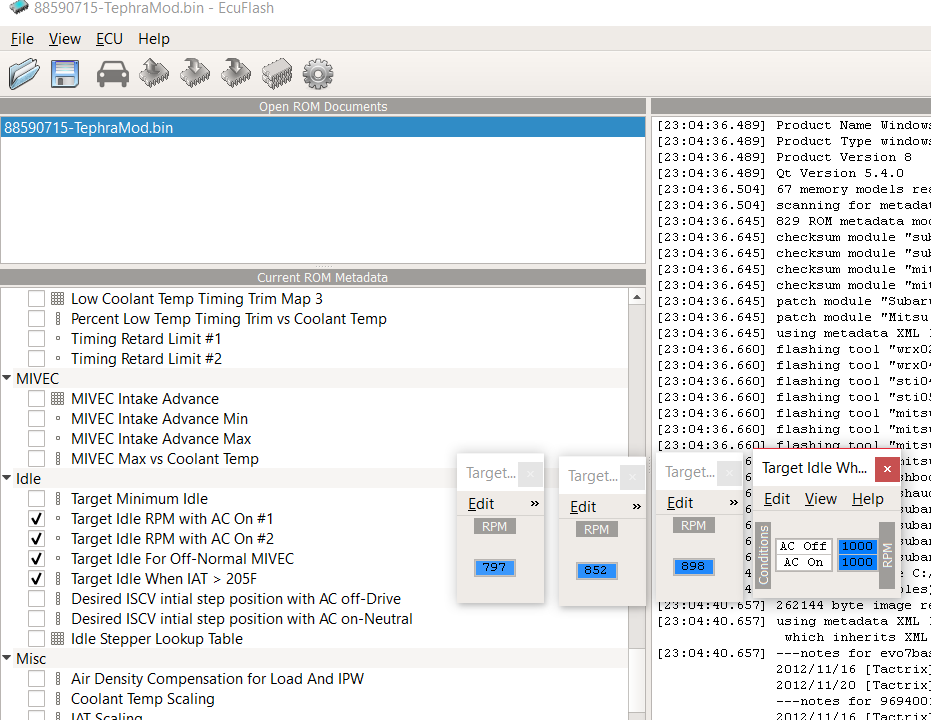Viewport: 931px width, 720px height.
Task: Open the Help menu in the main menu bar
Action: tap(154, 39)
